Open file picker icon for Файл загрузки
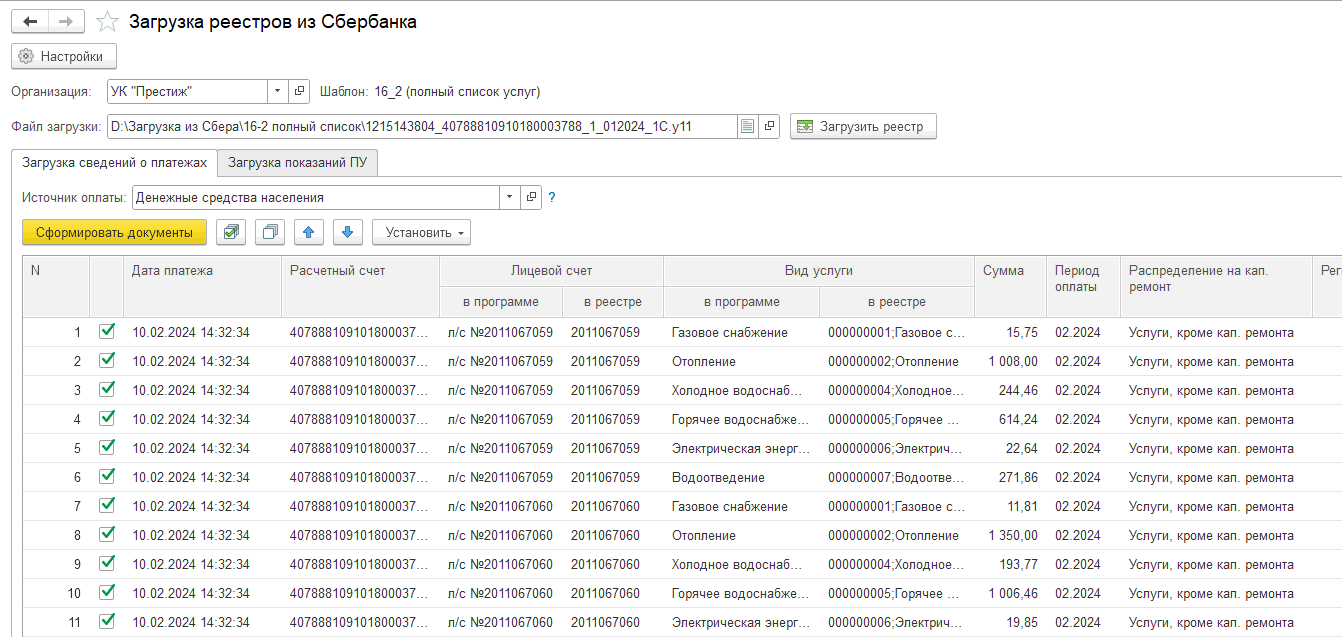Viewport: 1342px width, 637px height. [747, 126]
